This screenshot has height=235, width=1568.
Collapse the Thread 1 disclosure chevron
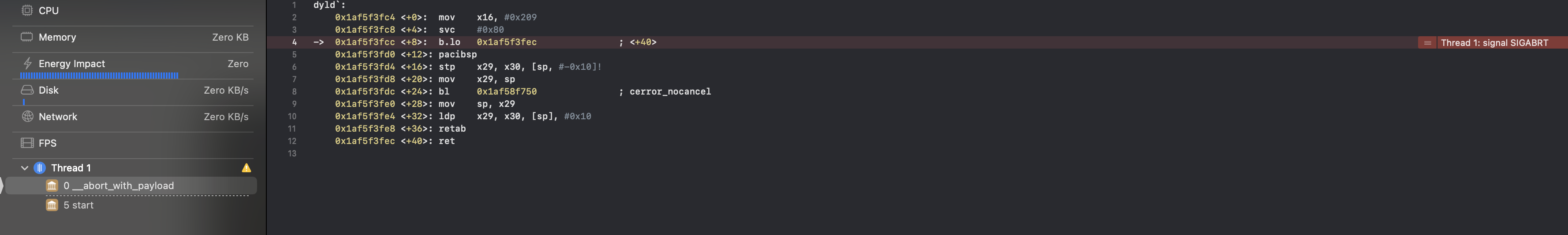point(24,168)
